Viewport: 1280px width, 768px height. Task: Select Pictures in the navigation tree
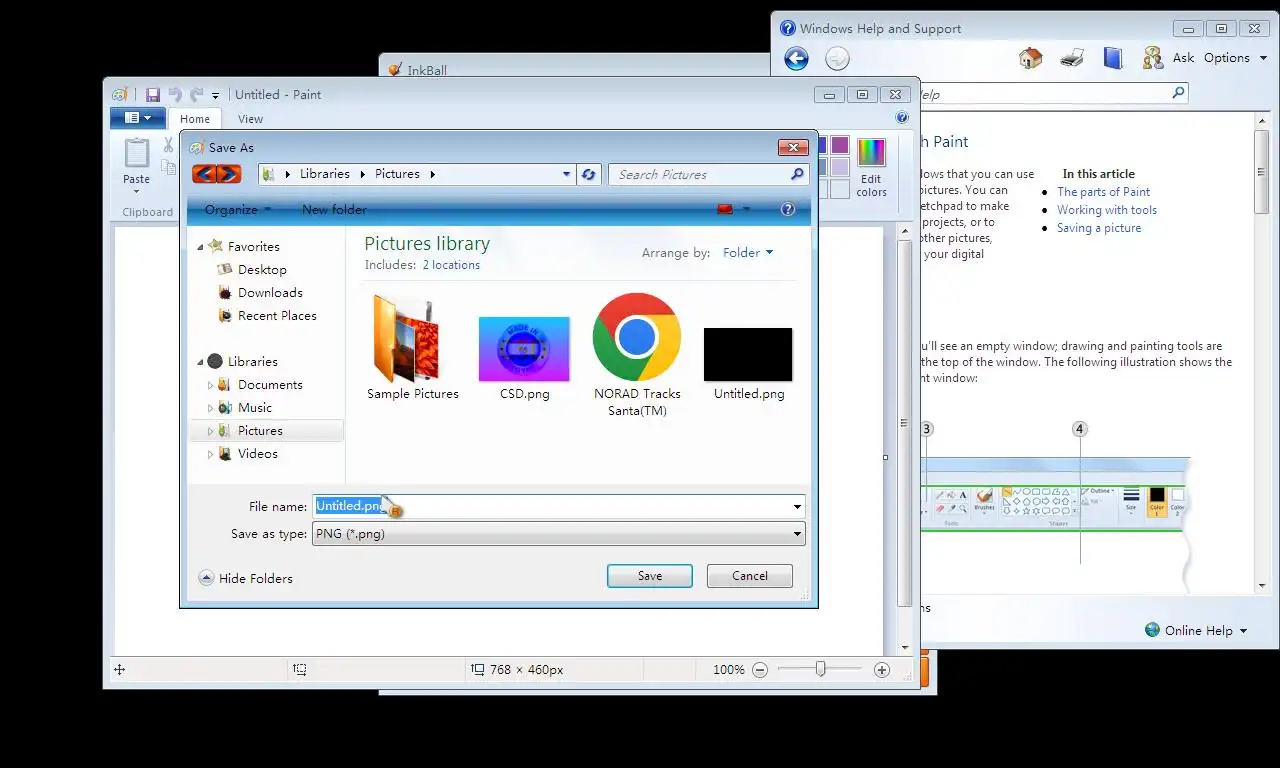[x=260, y=431]
